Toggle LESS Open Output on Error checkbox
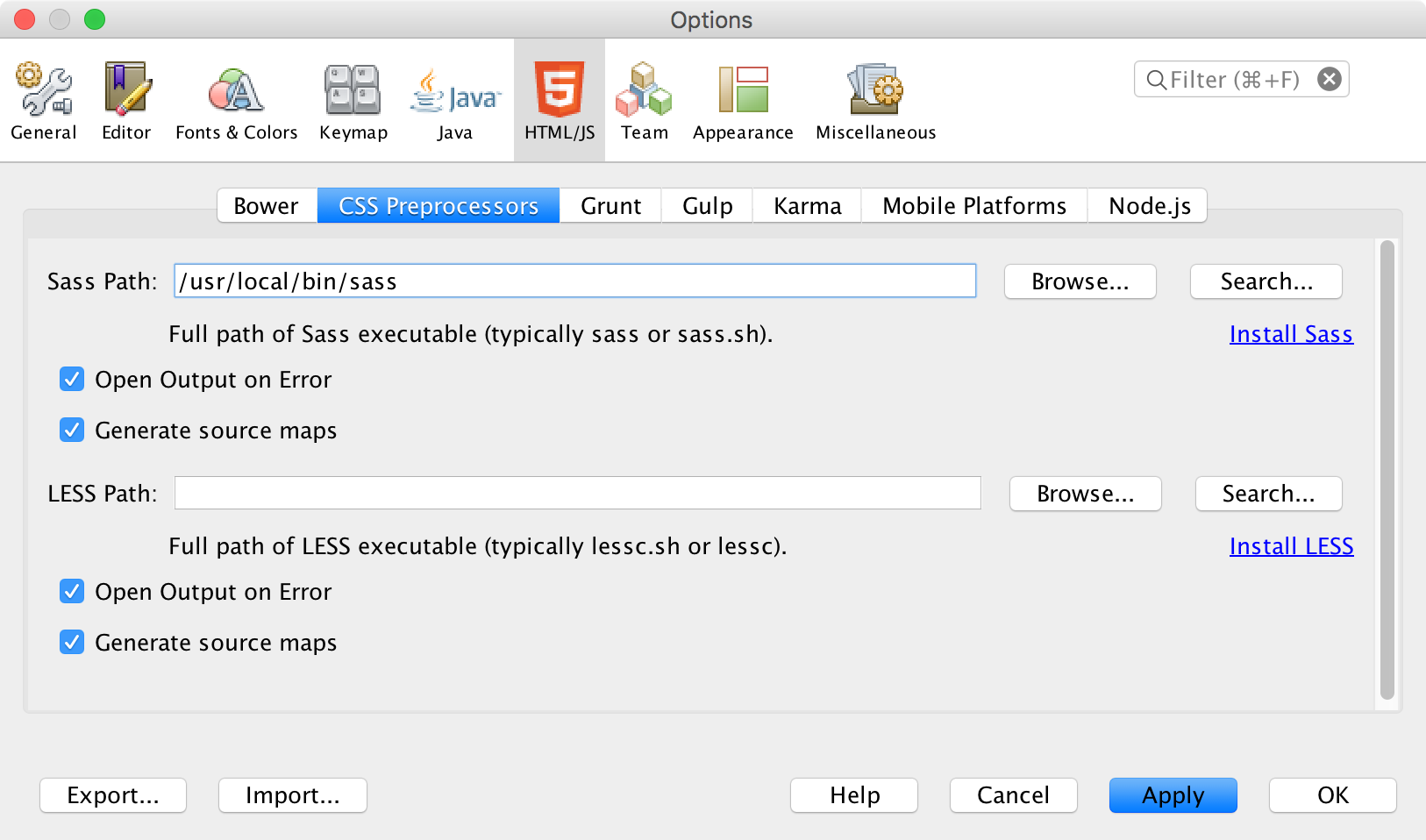 [72, 591]
